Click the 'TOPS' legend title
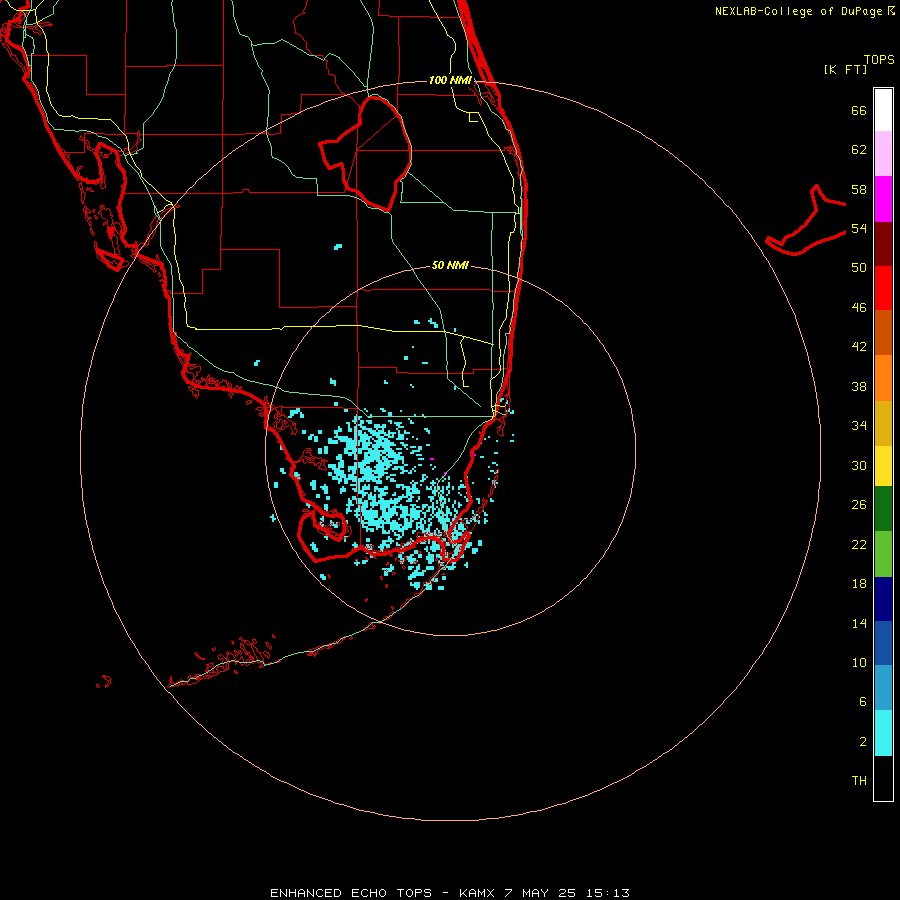 879,59
